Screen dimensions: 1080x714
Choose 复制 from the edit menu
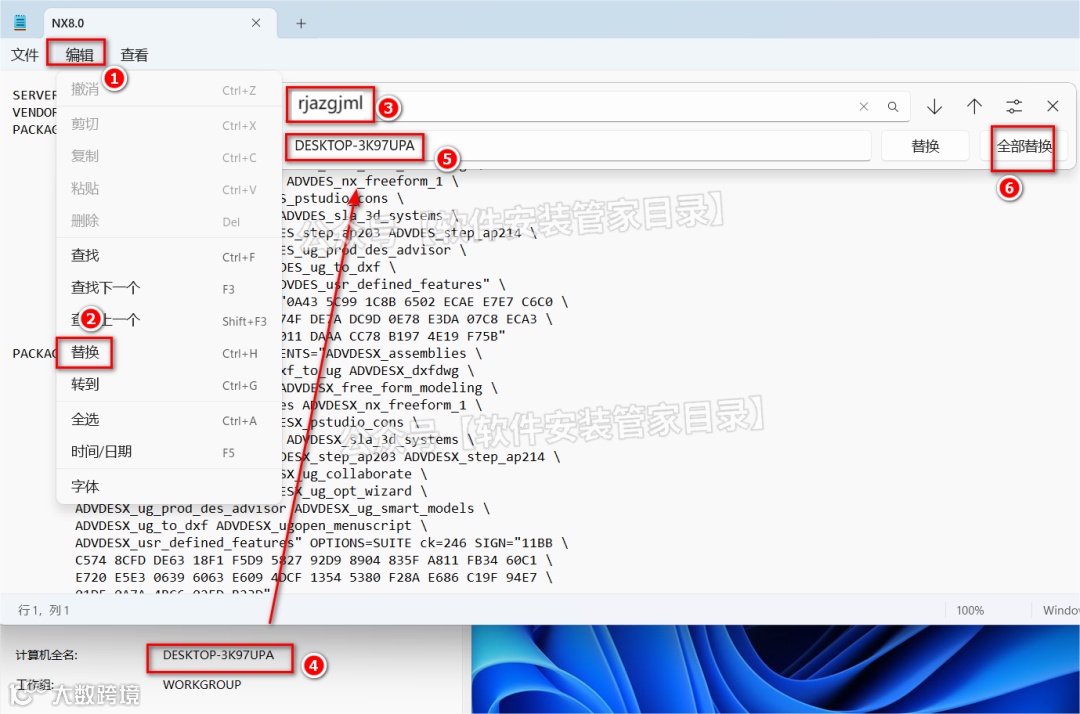pyautogui.click(x=169, y=157)
